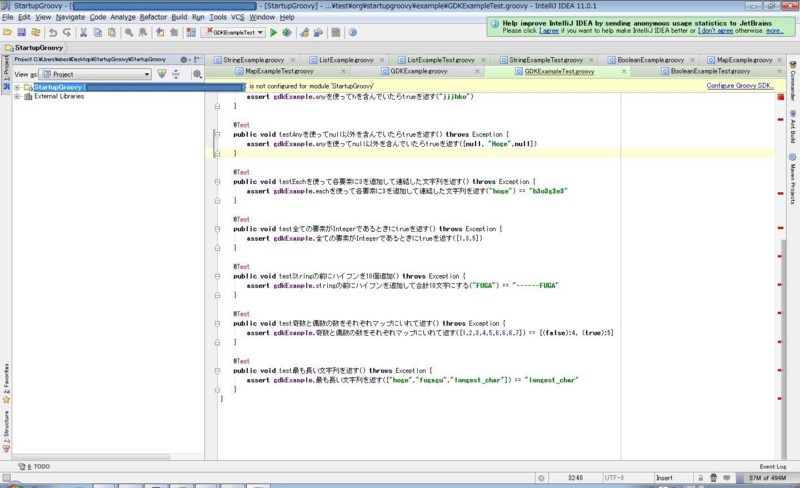Click the SDK/project settings icon next to wrench
Image resolution: width=800 pixels, height=488 pixels.
click(x=318, y=32)
